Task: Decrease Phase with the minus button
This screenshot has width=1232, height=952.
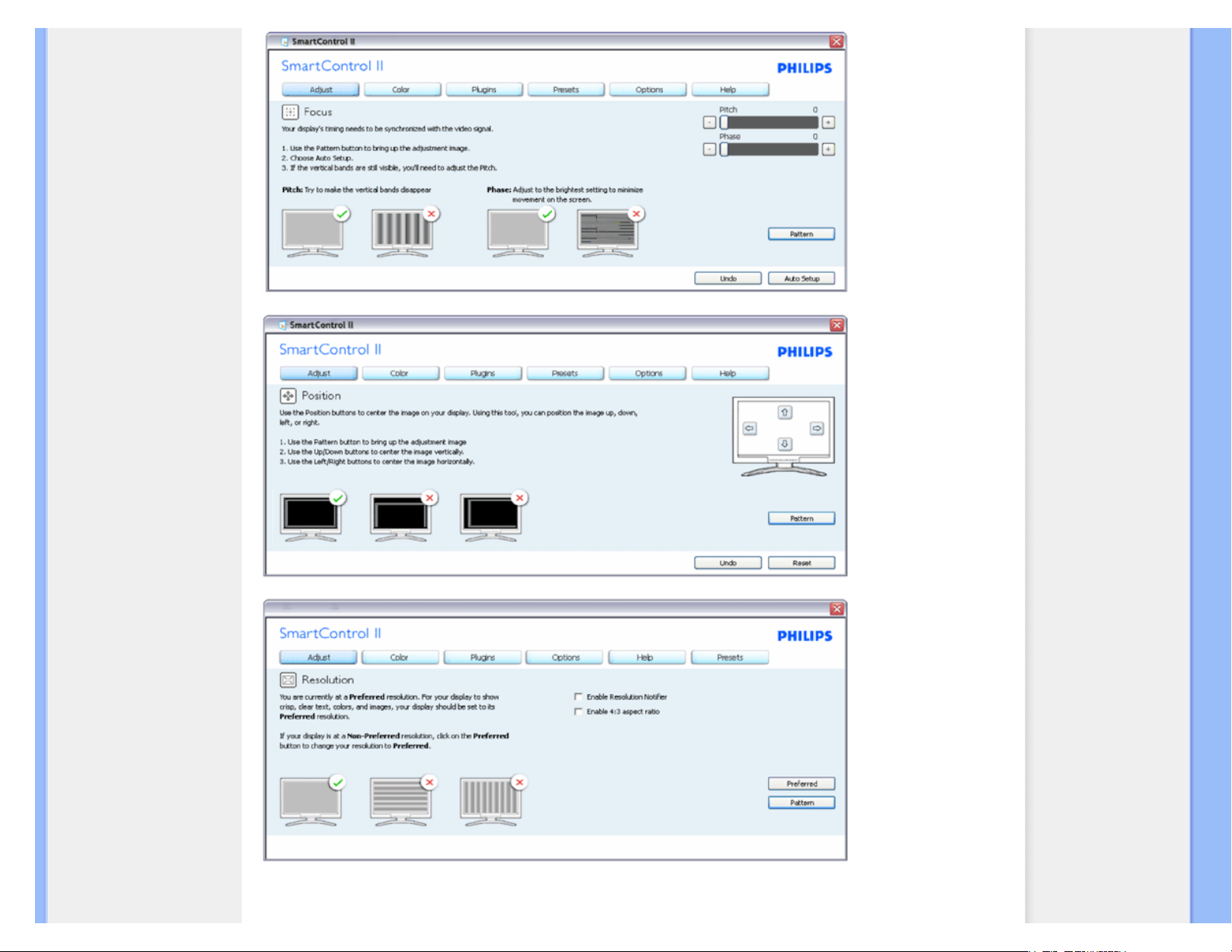Action: (709, 149)
